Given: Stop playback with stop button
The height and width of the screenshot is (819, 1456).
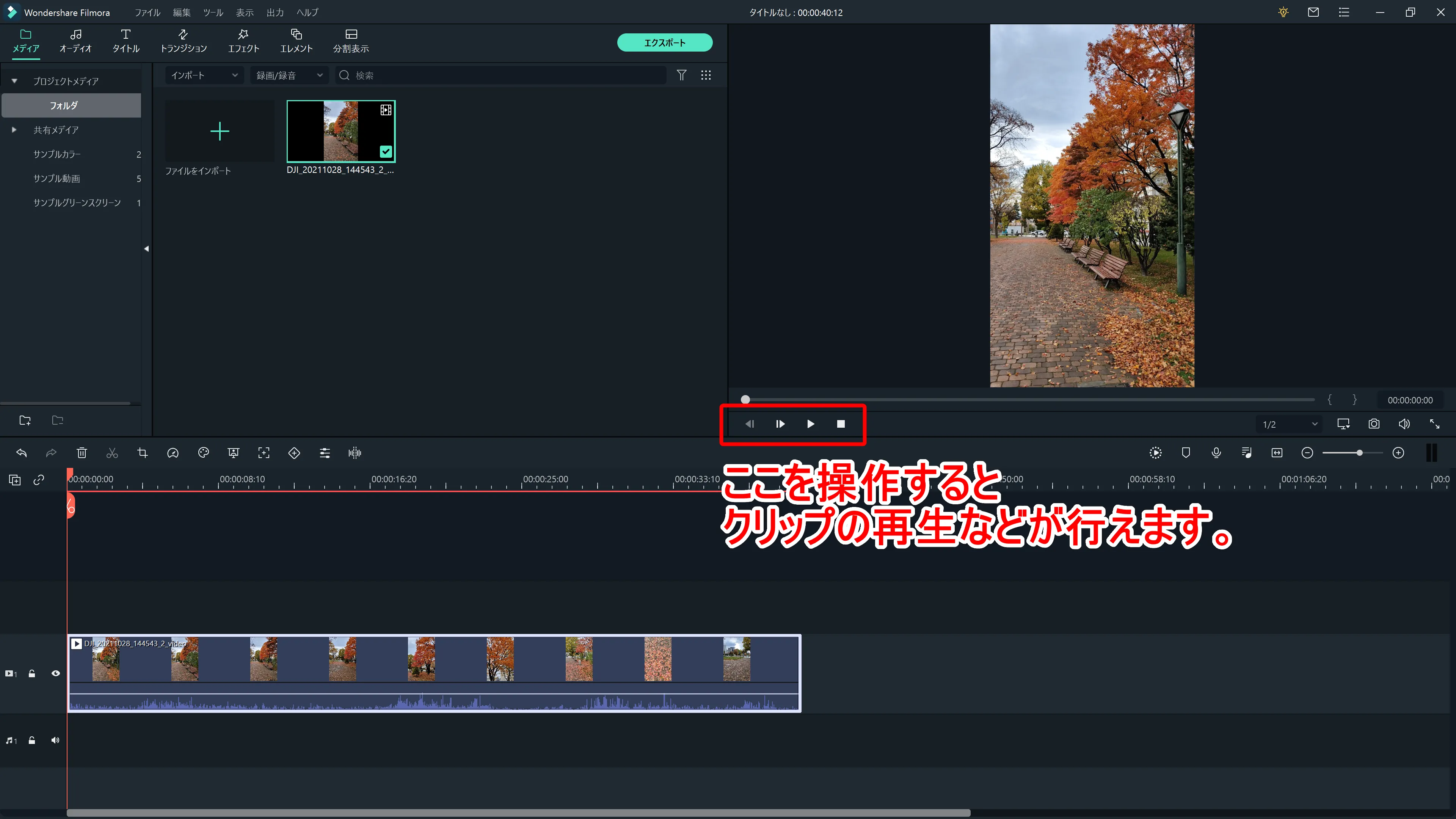Looking at the screenshot, I should pos(841,424).
